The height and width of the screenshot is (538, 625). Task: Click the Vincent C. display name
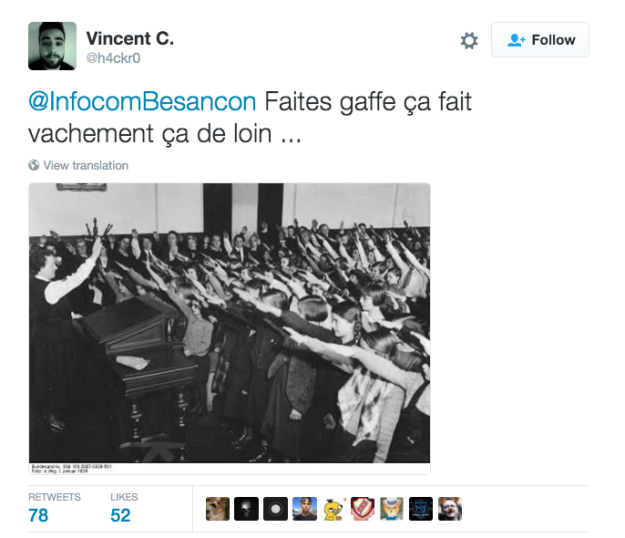coord(130,39)
